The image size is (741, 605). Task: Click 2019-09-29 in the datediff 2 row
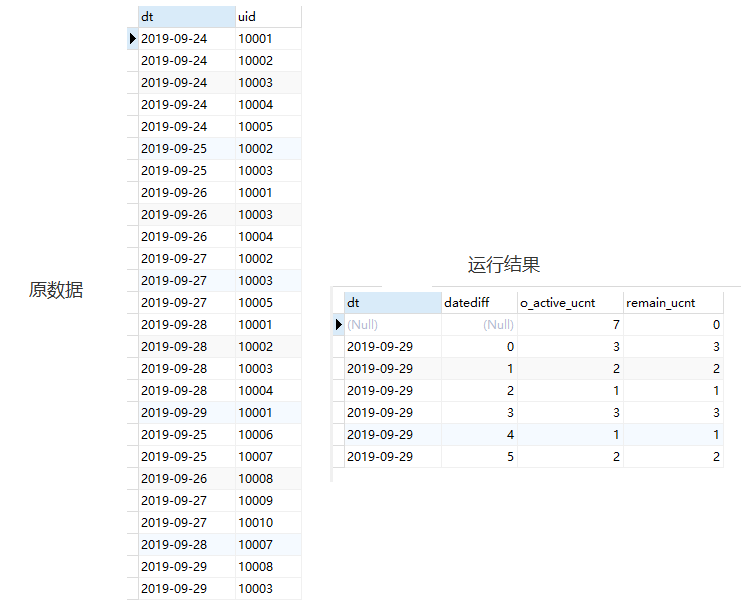393,390
